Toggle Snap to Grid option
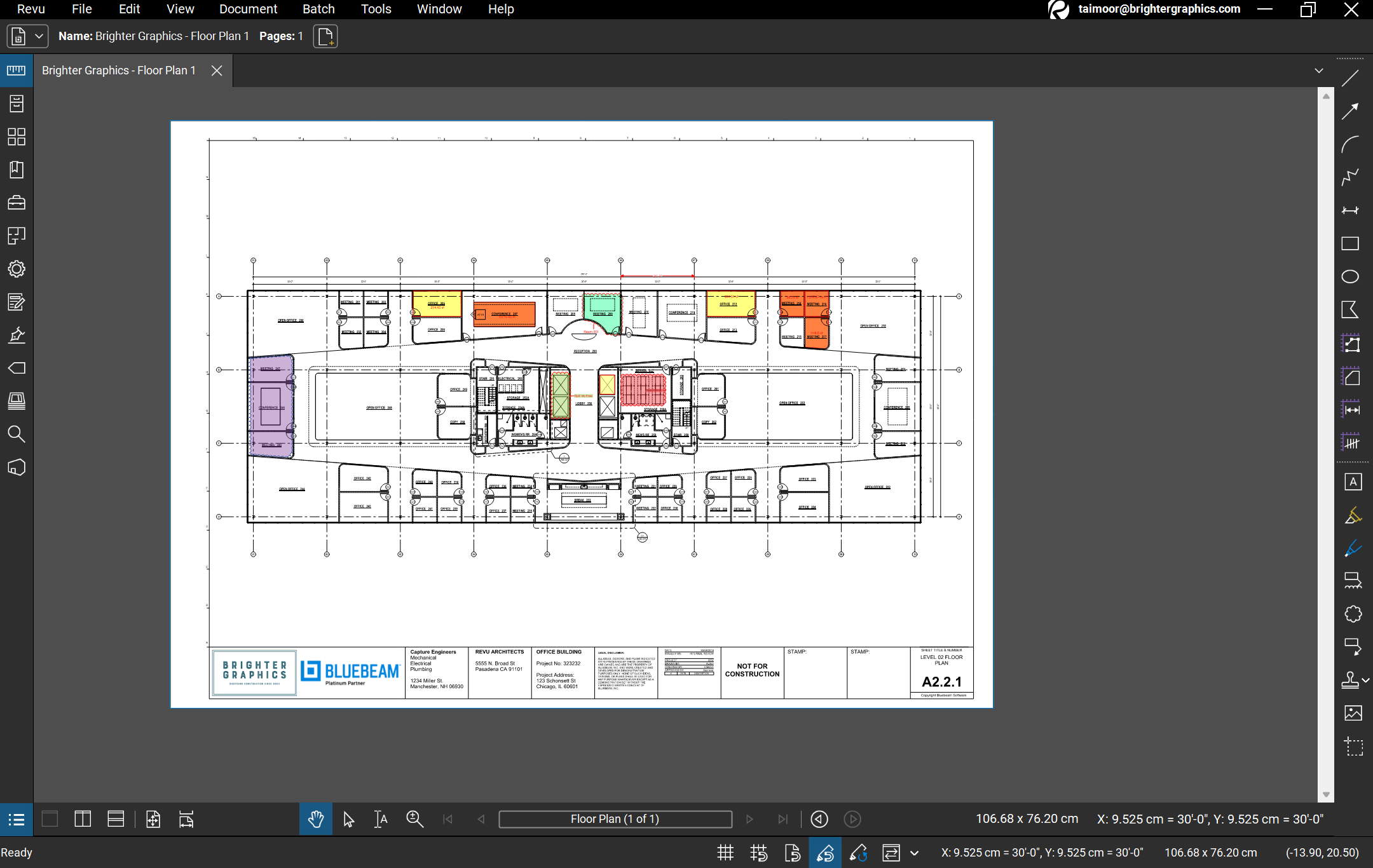This screenshot has width=1373, height=868. point(758,853)
